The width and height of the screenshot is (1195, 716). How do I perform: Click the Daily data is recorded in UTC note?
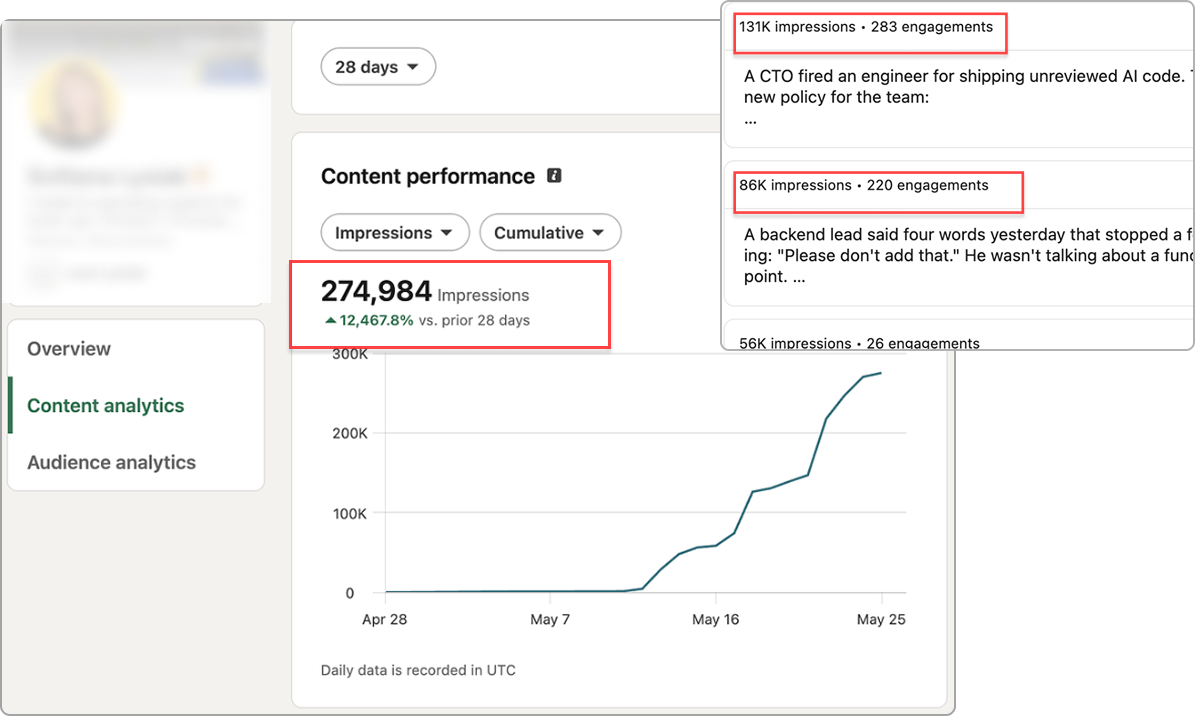pyautogui.click(x=418, y=670)
